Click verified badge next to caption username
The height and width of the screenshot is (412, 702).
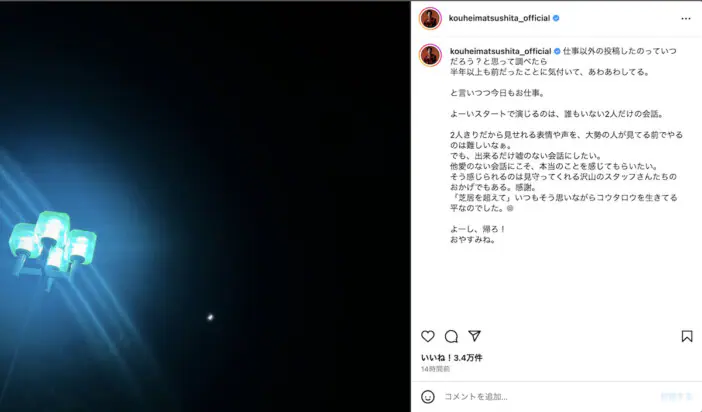[557, 52]
